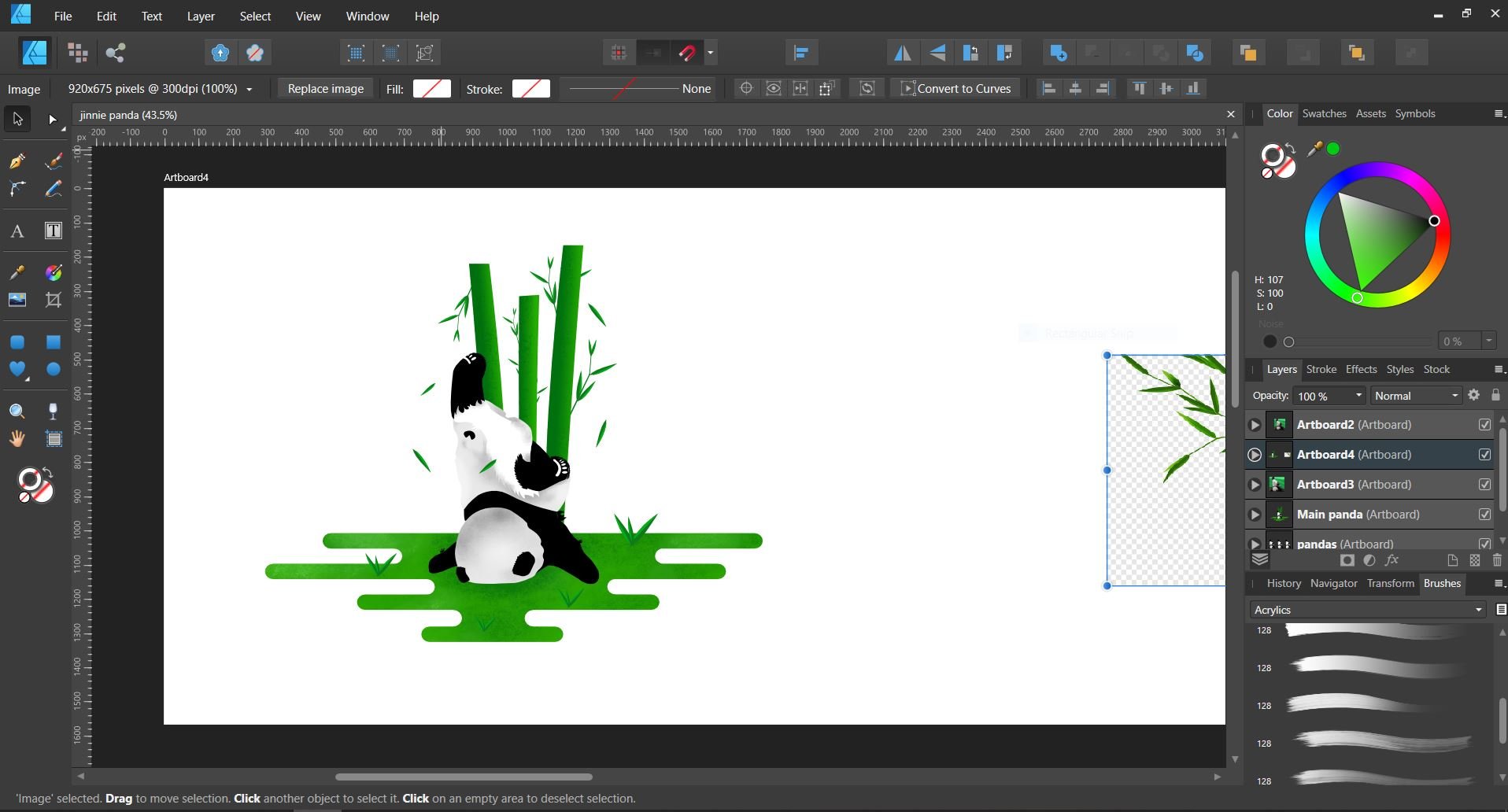Select the Artistic Text tool
The image size is (1508, 812).
(x=17, y=231)
